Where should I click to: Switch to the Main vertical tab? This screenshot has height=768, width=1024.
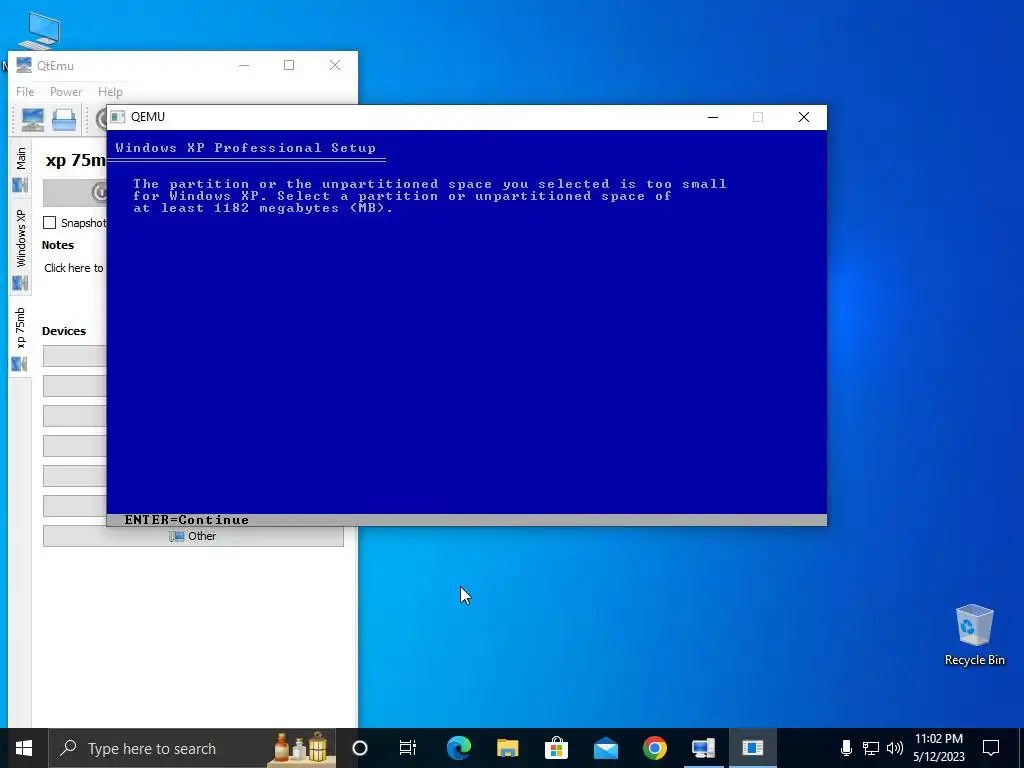(20, 169)
